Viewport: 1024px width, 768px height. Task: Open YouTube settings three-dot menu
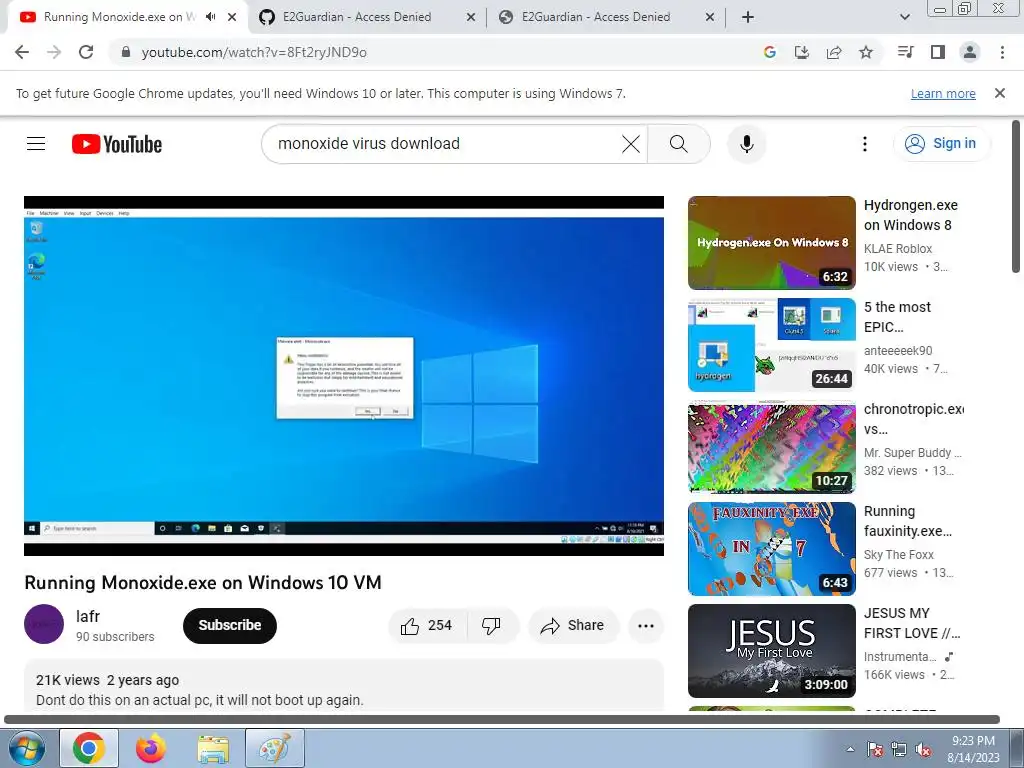tap(865, 144)
